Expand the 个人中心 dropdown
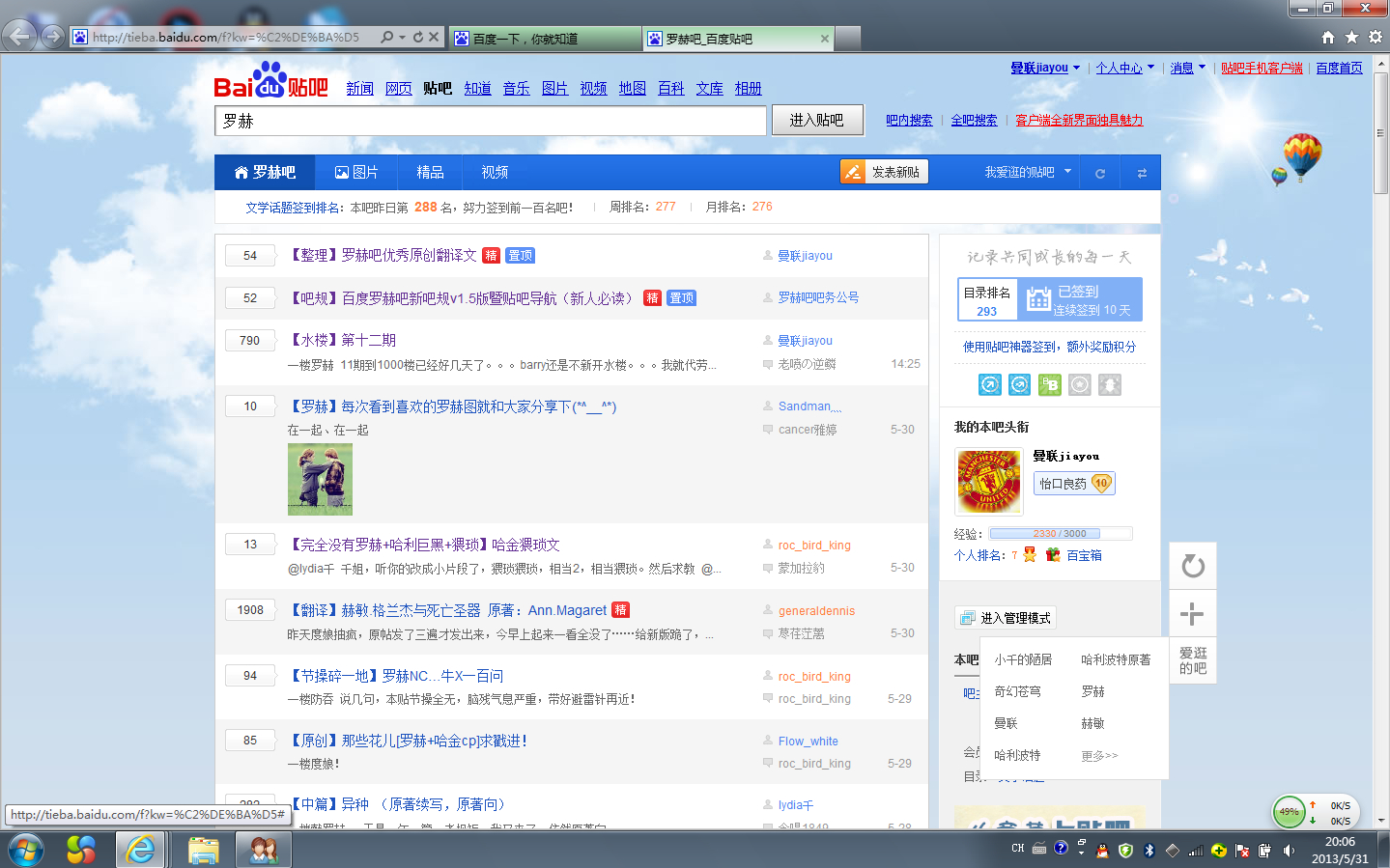This screenshot has width=1390, height=868. (x=1125, y=68)
